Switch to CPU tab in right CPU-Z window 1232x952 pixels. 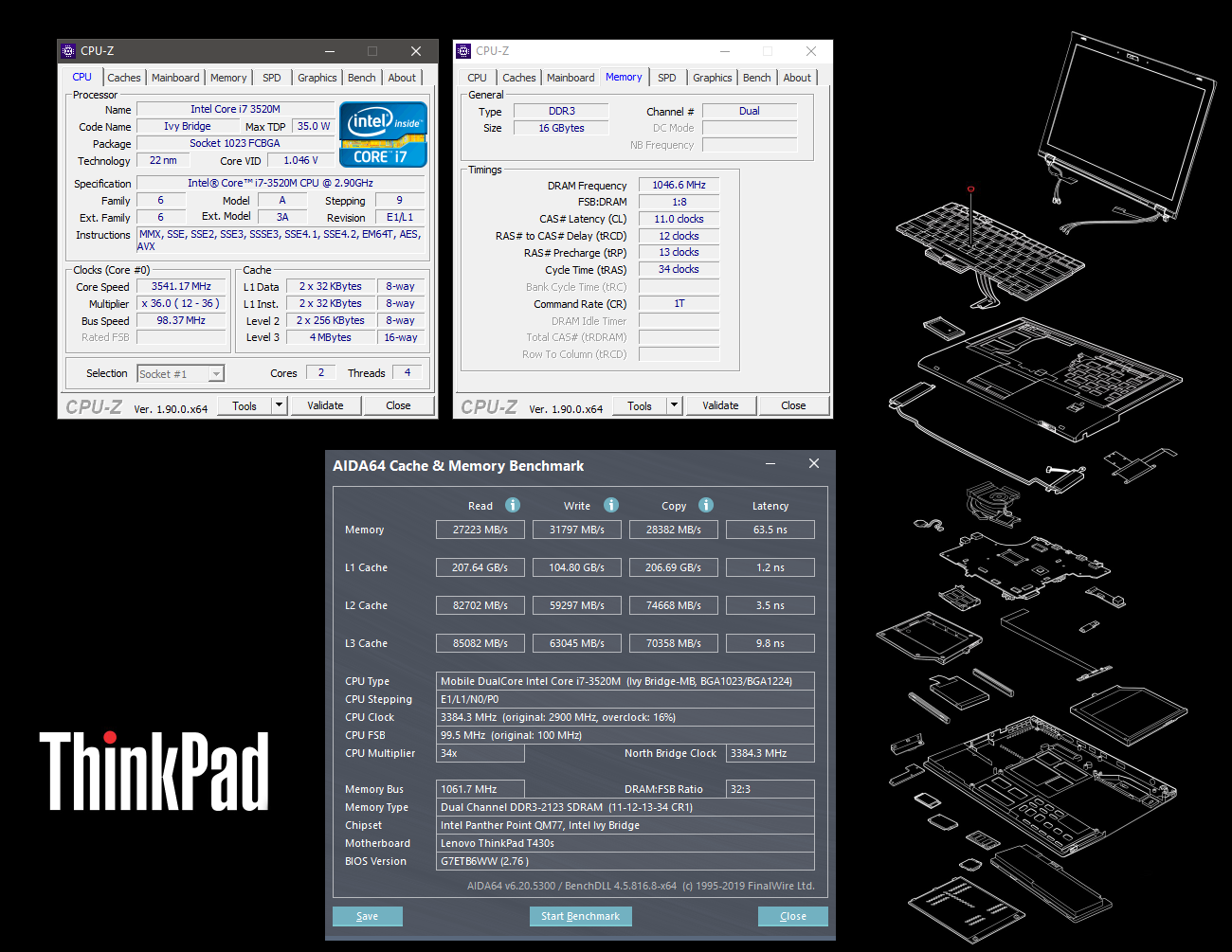coord(478,78)
